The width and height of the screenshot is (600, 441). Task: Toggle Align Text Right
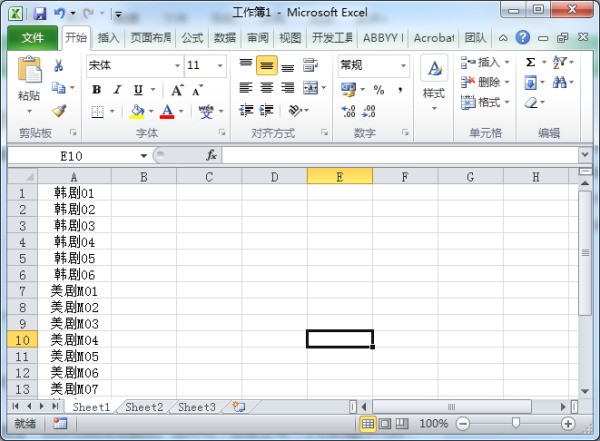288,88
